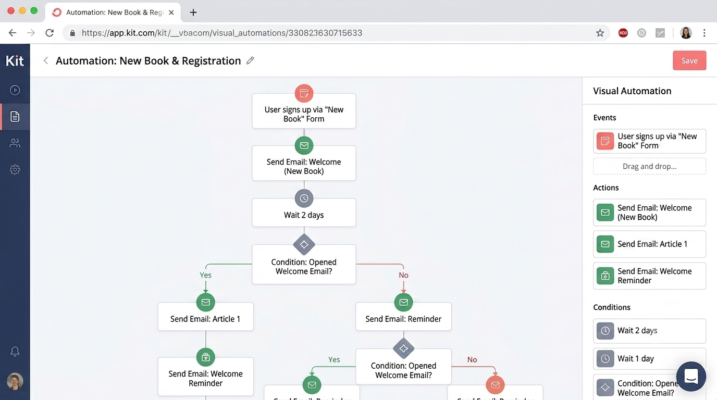Click the notification bell icon
Viewport: 717px width, 400px height.
tap(15, 351)
